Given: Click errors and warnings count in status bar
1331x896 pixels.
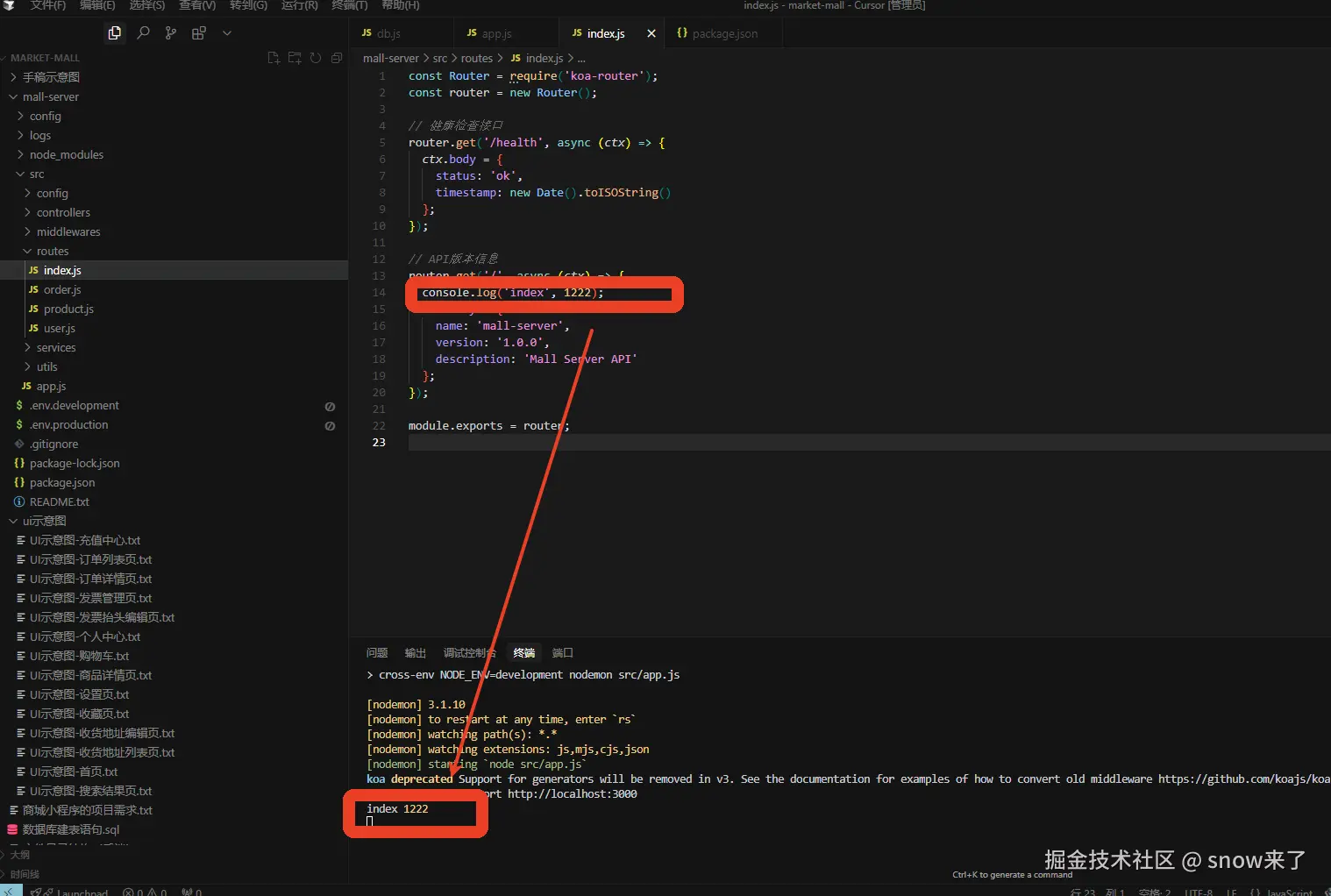Looking at the screenshot, I should tap(146, 892).
